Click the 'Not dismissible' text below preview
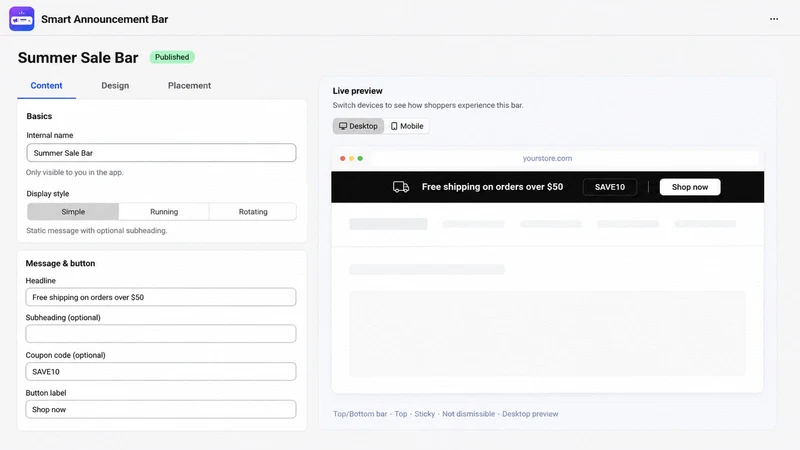 468,414
